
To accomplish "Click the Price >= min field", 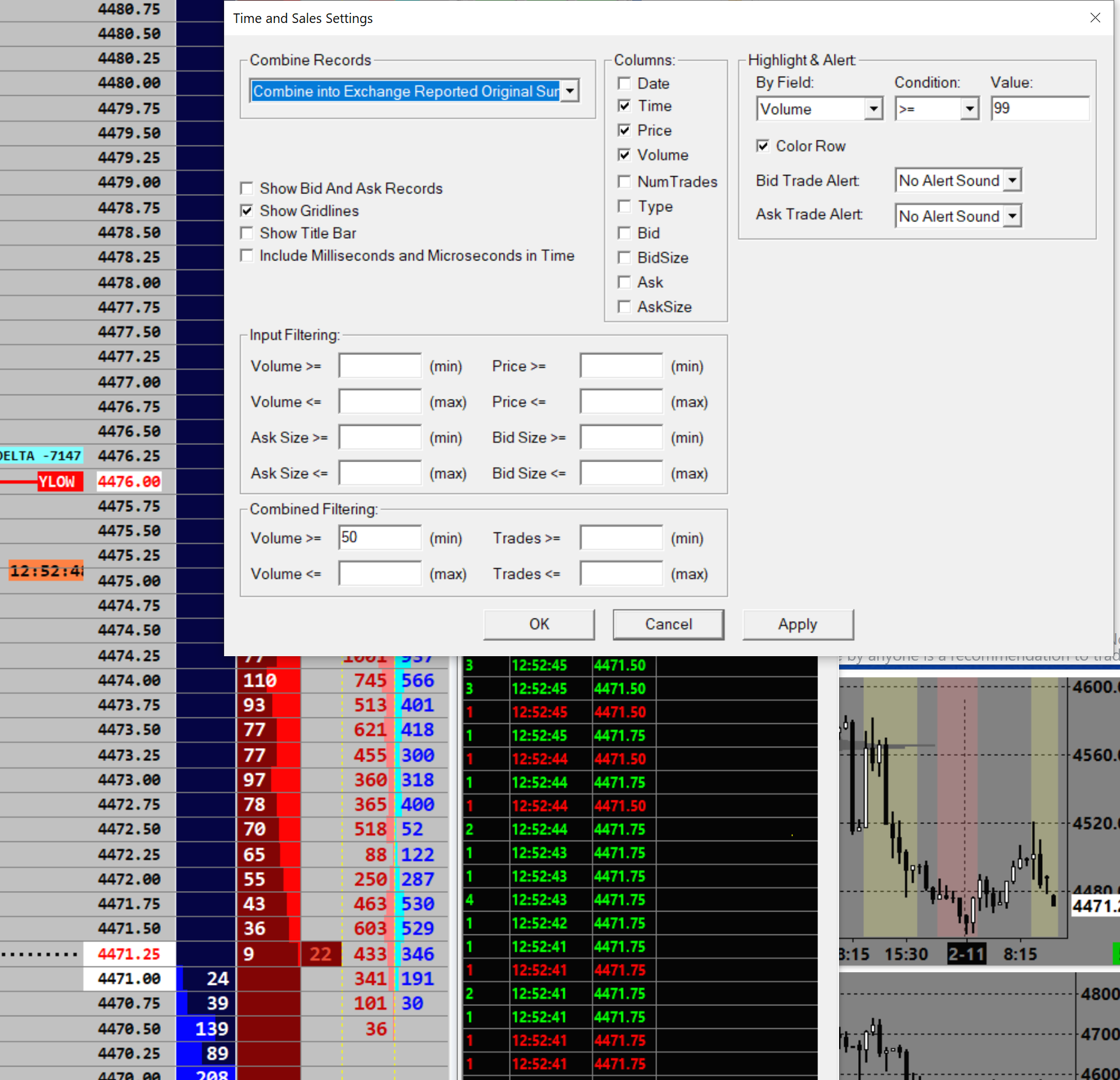I will point(621,366).
